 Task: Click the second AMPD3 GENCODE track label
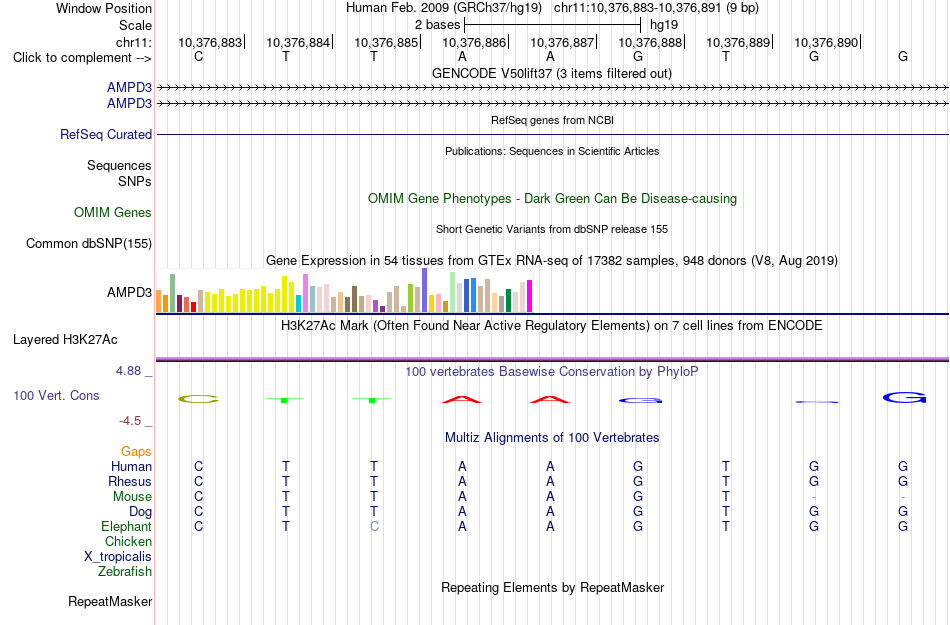[130, 104]
